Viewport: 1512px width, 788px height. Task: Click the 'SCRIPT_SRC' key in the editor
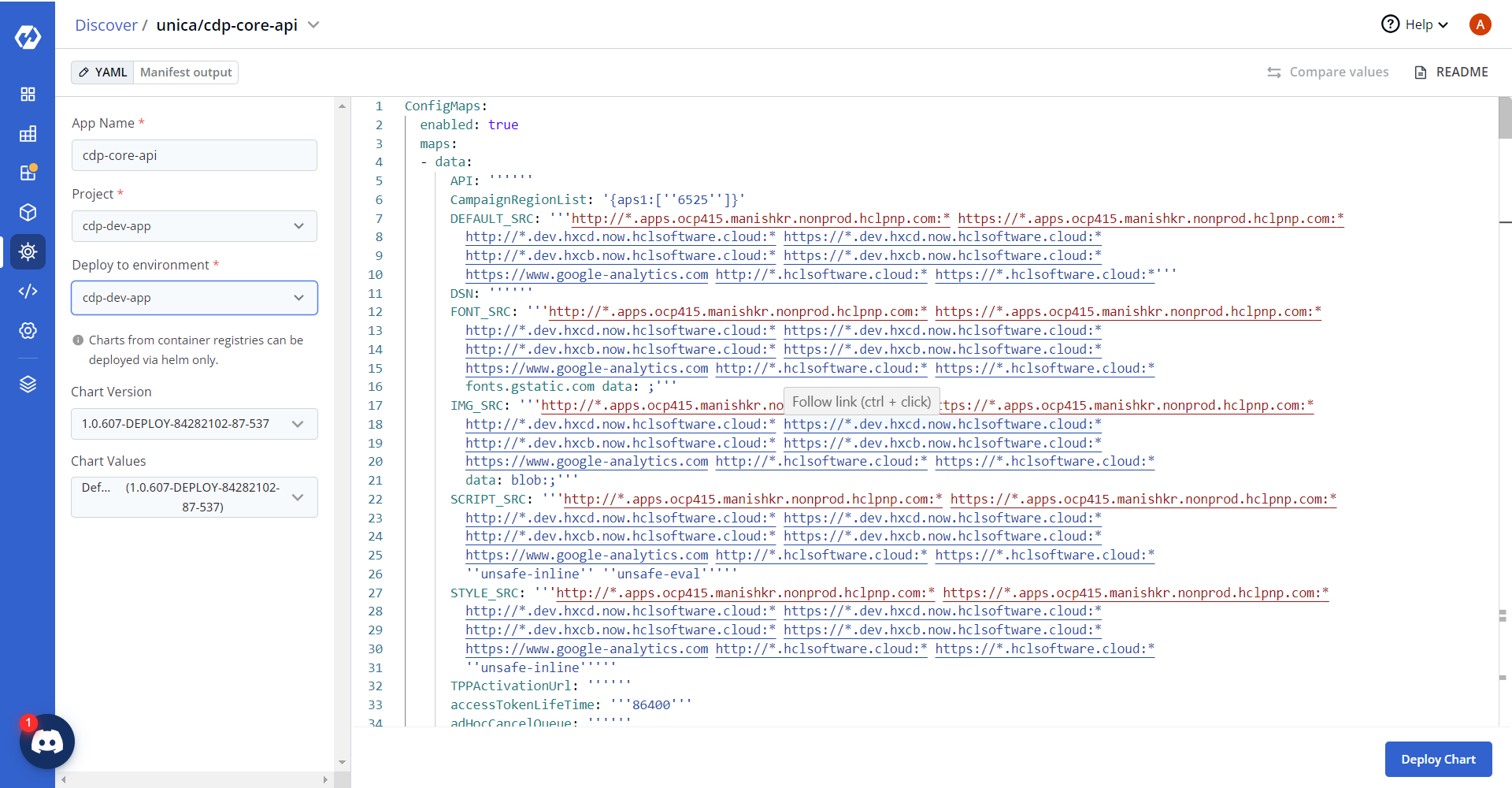(487, 500)
